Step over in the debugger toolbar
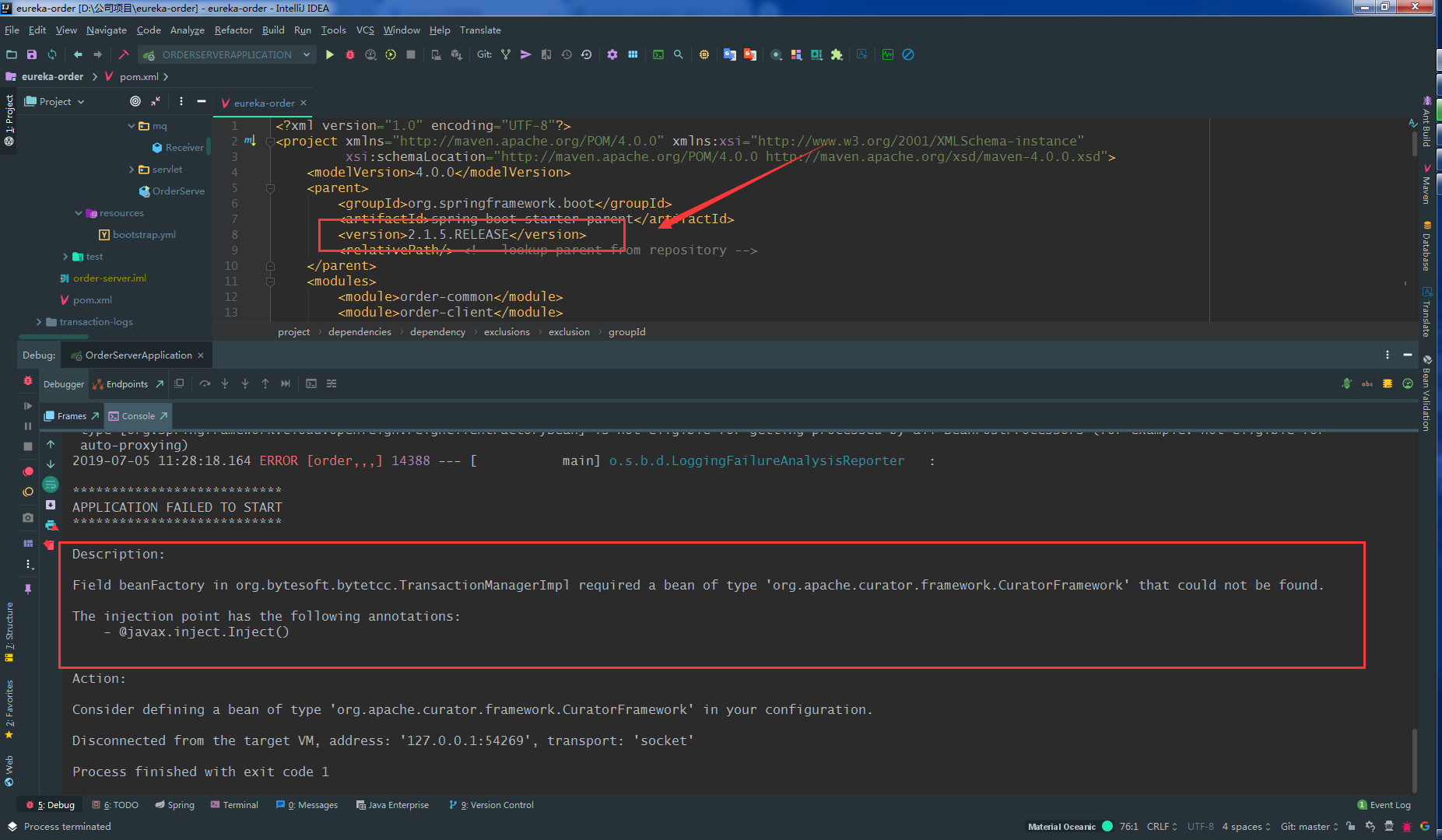This screenshot has height=840, width=1442. pyautogui.click(x=205, y=383)
